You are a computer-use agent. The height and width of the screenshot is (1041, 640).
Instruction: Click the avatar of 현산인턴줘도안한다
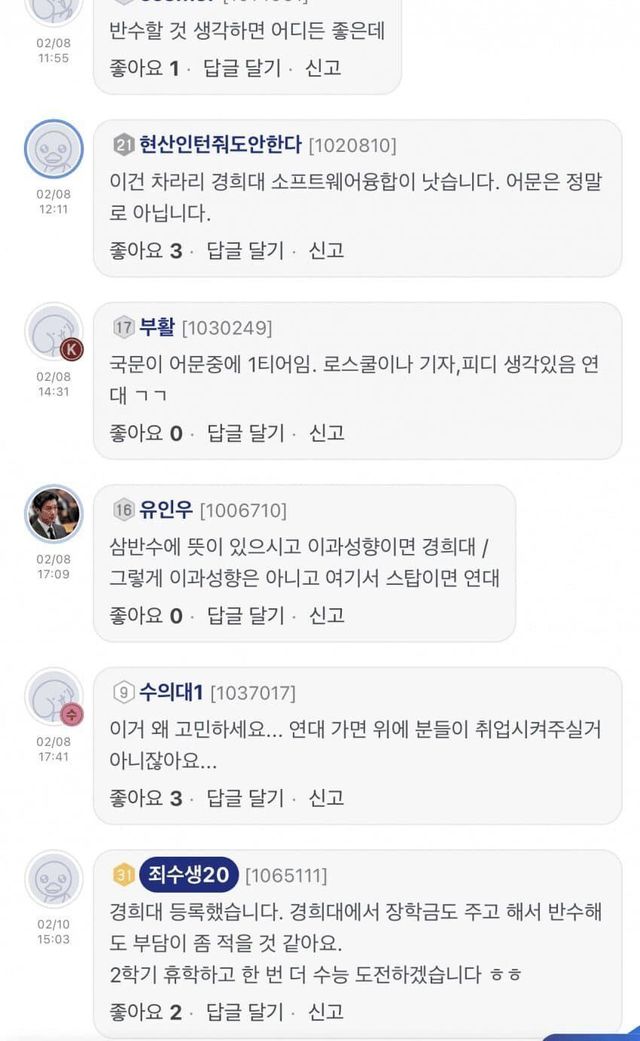53,150
